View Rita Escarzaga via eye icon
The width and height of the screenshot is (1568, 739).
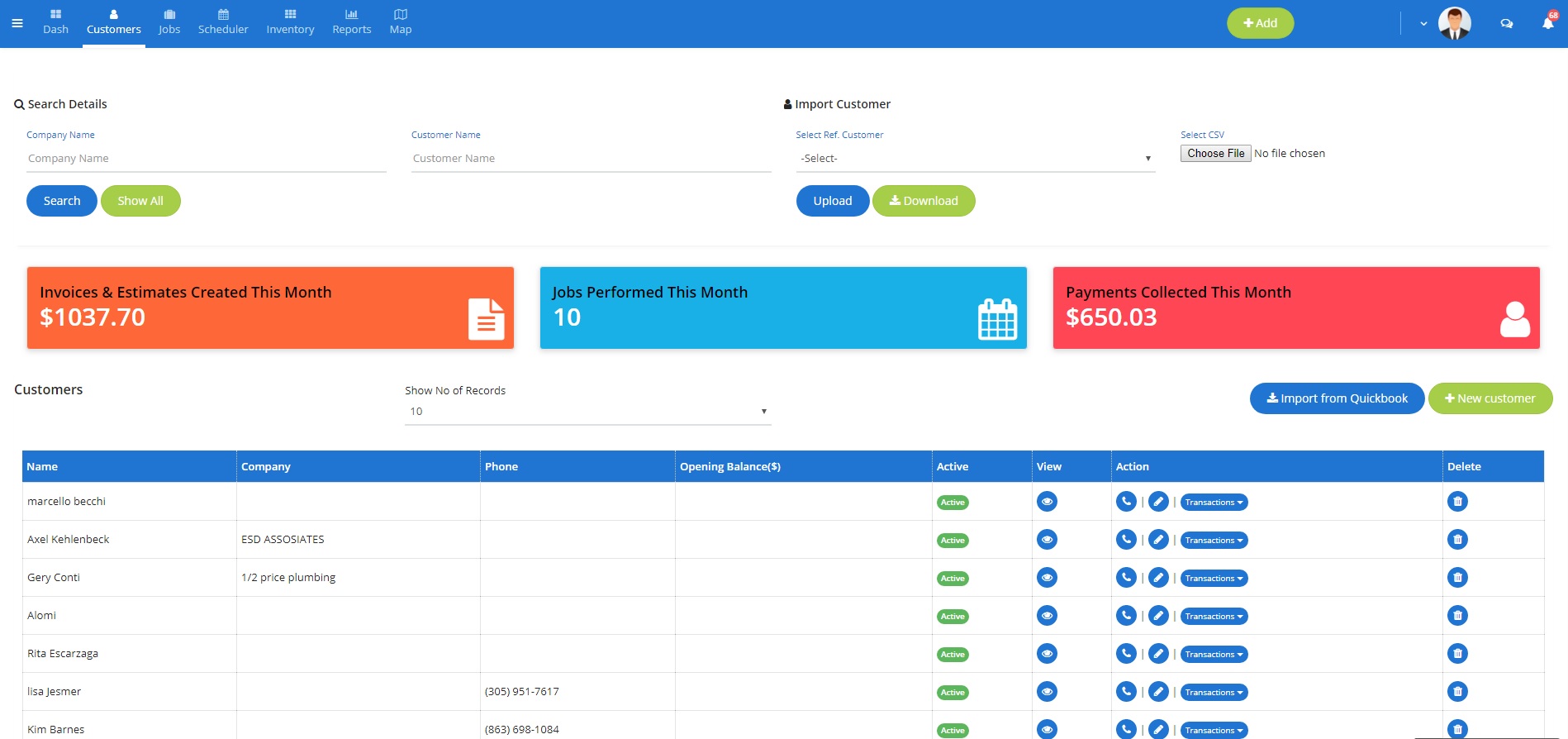(1047, 654)
